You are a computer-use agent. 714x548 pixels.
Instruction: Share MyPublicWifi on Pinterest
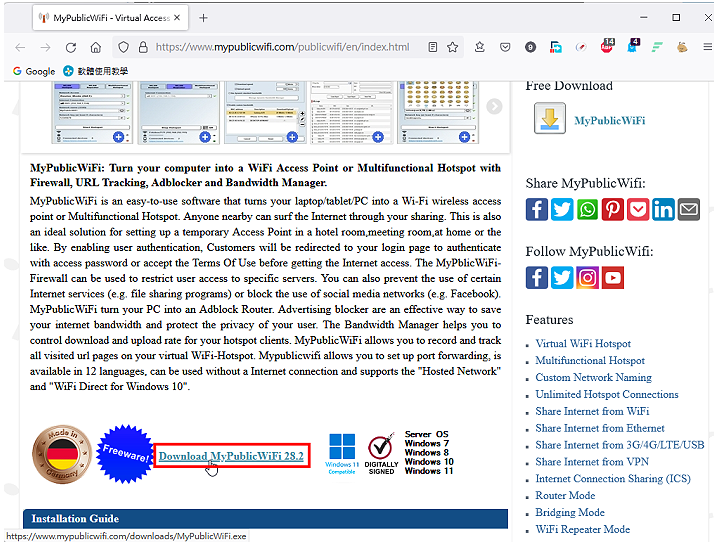coord(612,210)
